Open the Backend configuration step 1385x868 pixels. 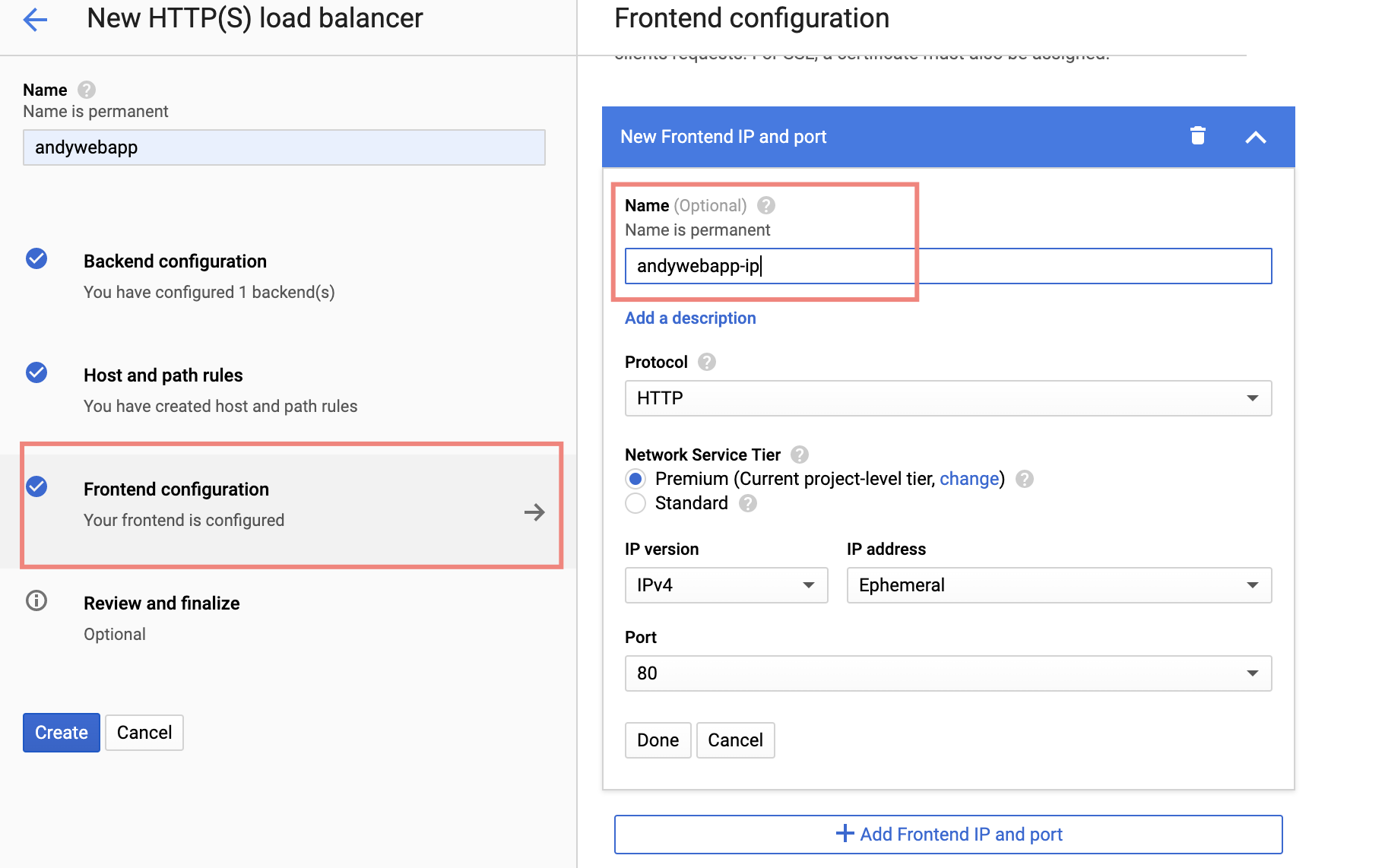pos(175,261)
